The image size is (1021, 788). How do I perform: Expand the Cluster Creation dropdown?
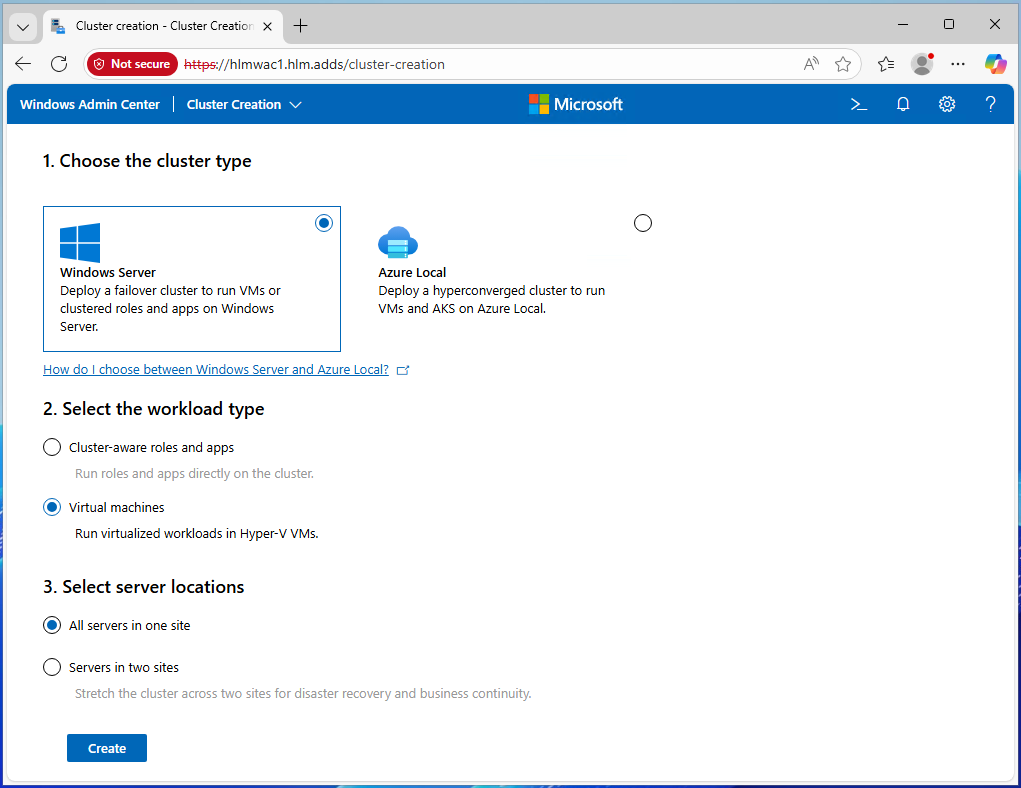(244, 104)
